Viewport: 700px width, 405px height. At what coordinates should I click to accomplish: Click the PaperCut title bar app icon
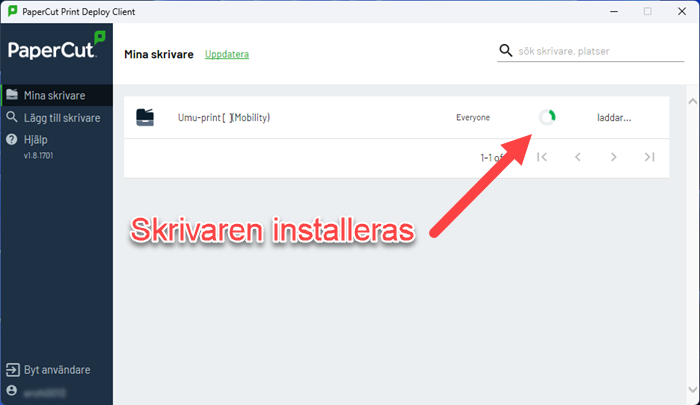click(12, 11)
